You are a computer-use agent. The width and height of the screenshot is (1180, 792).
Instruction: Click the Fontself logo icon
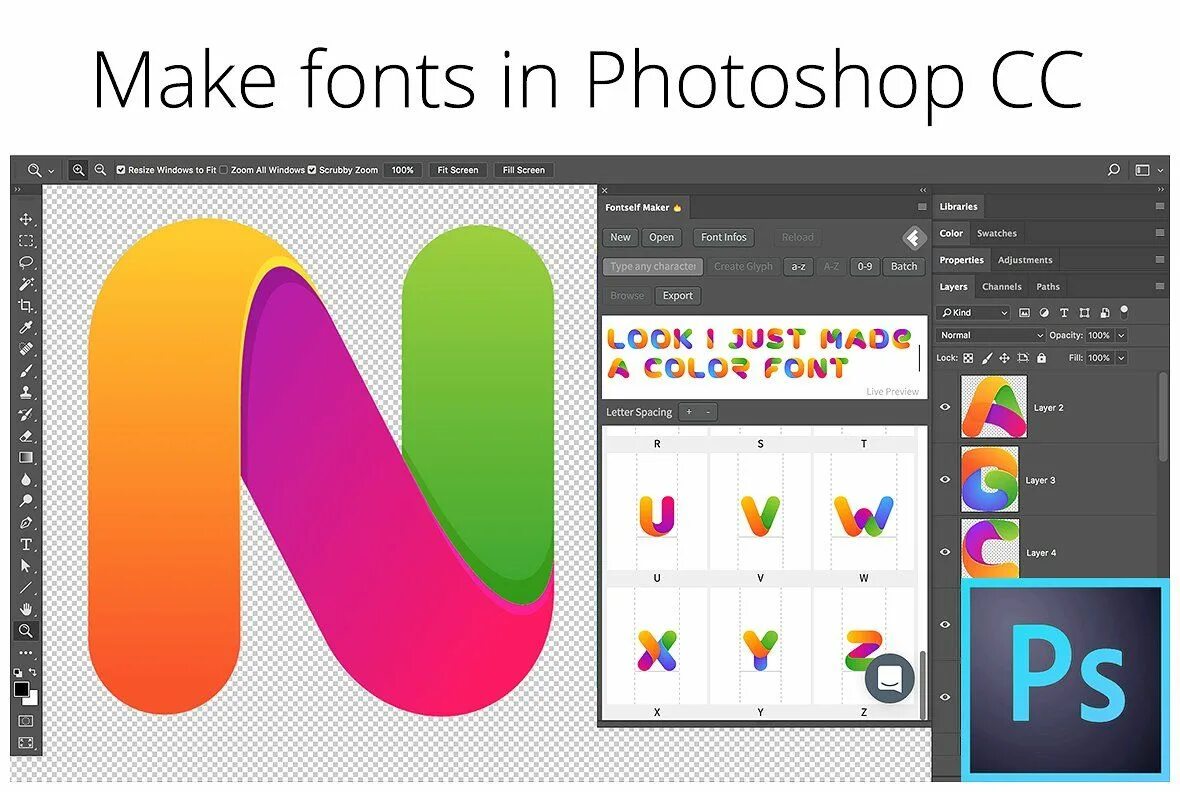pos(914,239)
